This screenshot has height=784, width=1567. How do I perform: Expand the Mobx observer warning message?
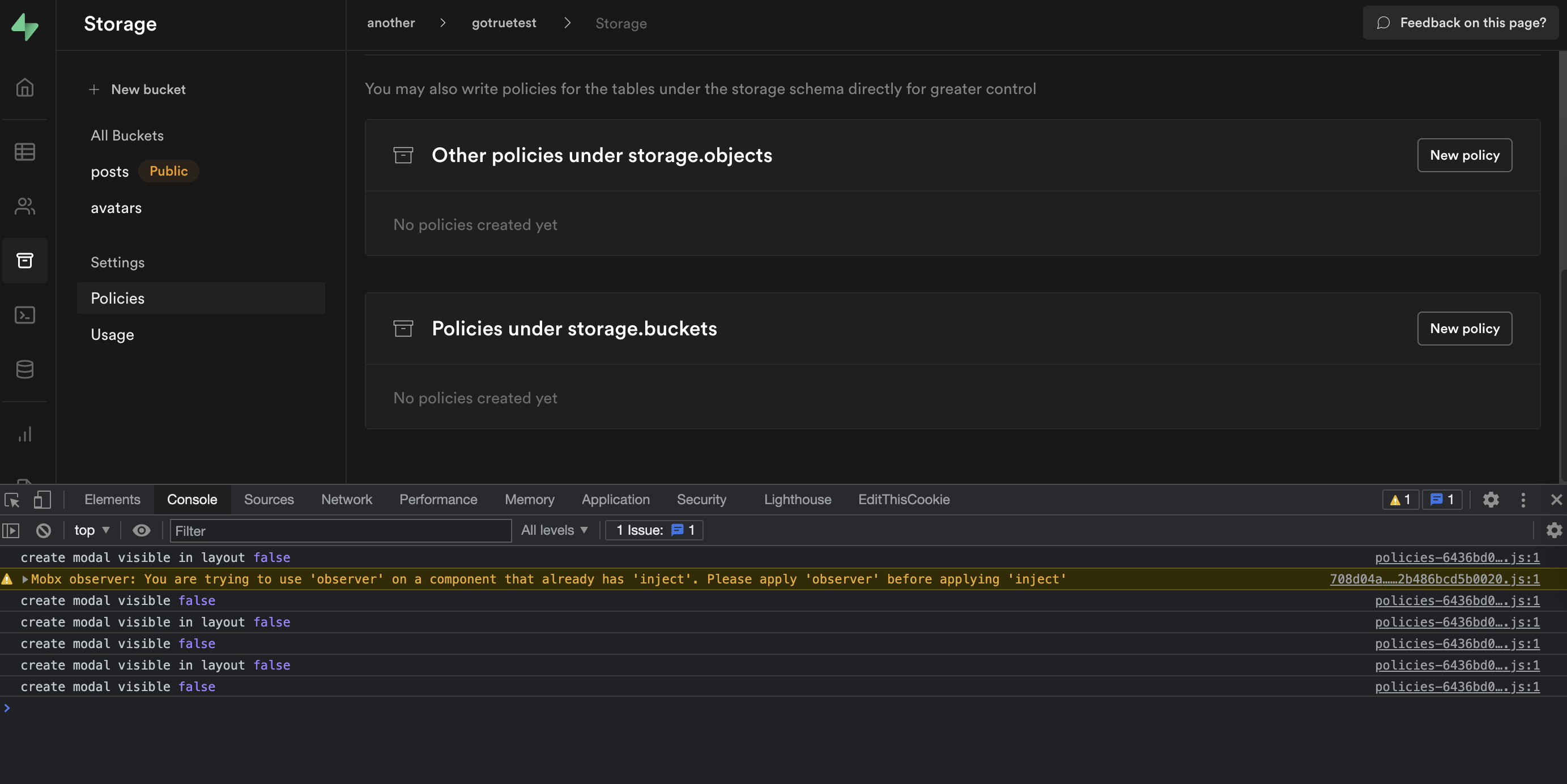pos(25,579)
